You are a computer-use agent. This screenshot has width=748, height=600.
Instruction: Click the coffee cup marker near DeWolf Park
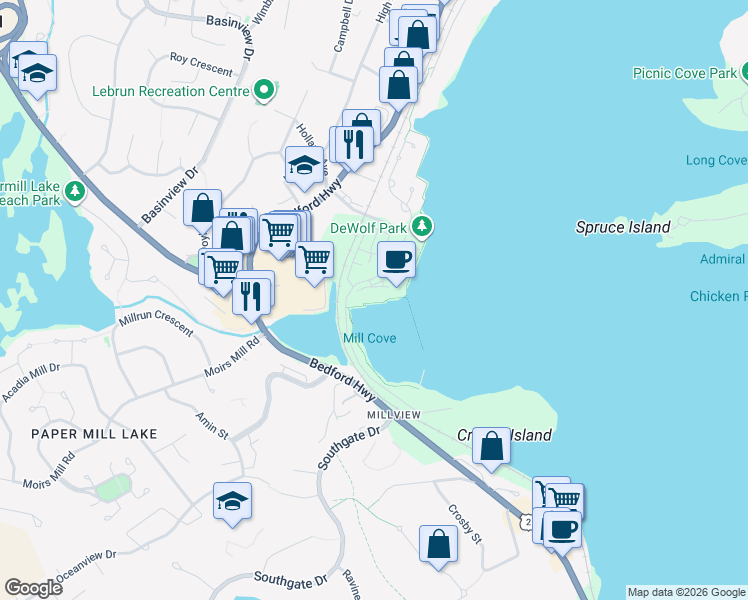(396, 260)
